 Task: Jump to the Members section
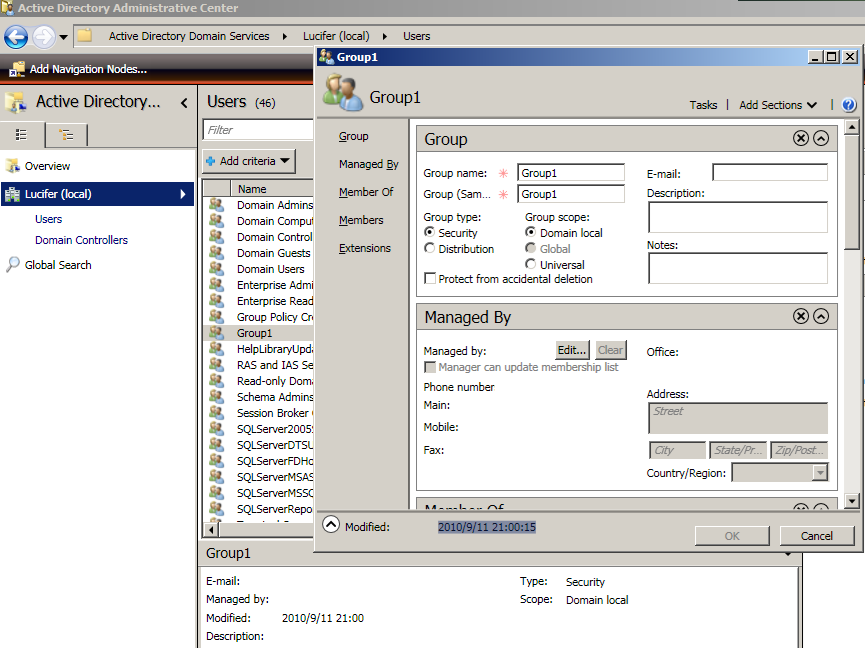tap(361, 220)
